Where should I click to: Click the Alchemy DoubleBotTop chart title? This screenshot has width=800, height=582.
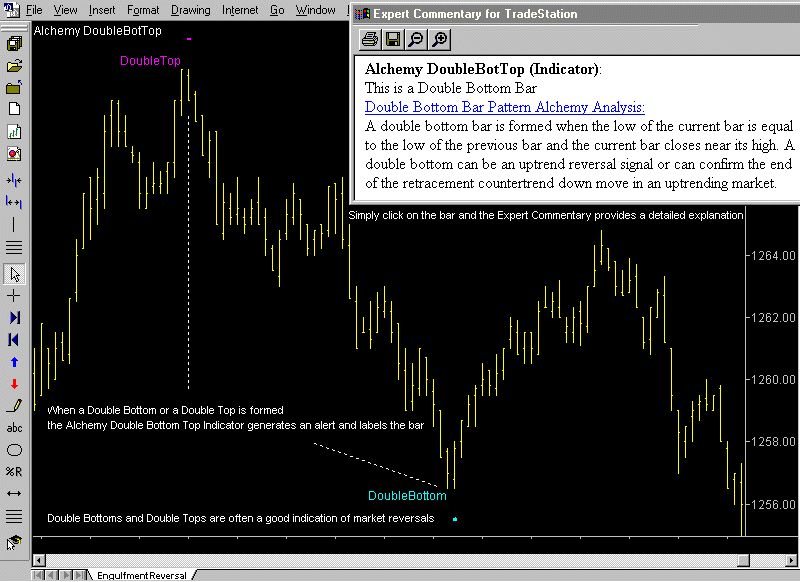coord(97,31)
